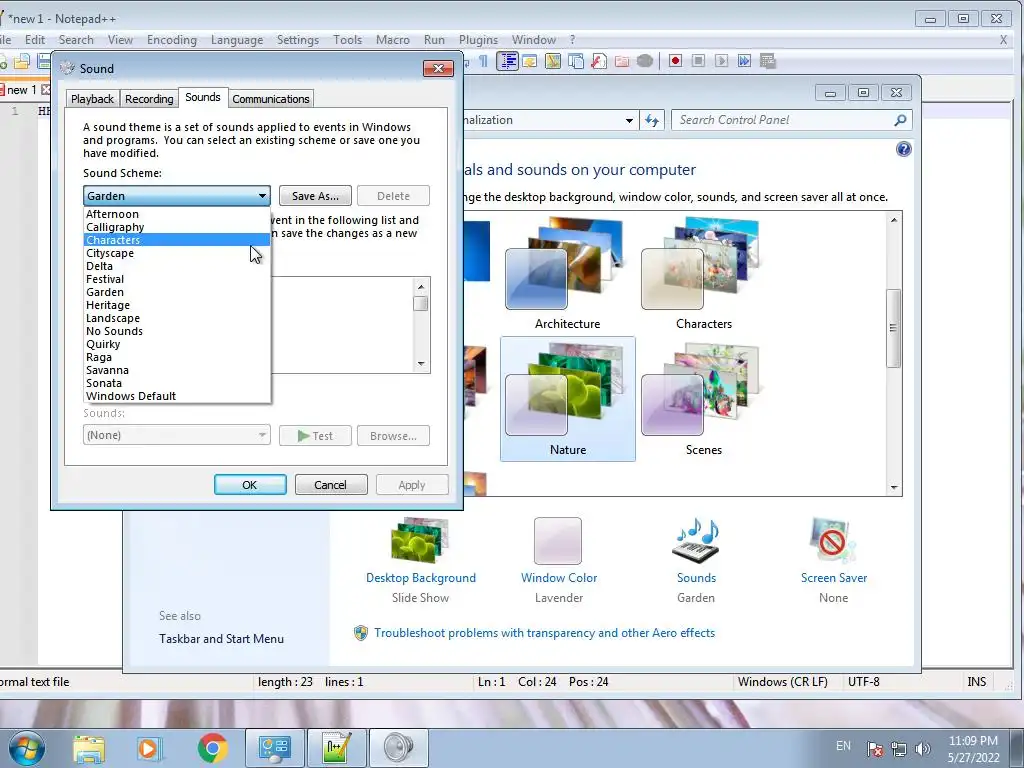Open the Settings menu in Notepad++
This screenshot has width=1024, height=768.
(298, 40)
